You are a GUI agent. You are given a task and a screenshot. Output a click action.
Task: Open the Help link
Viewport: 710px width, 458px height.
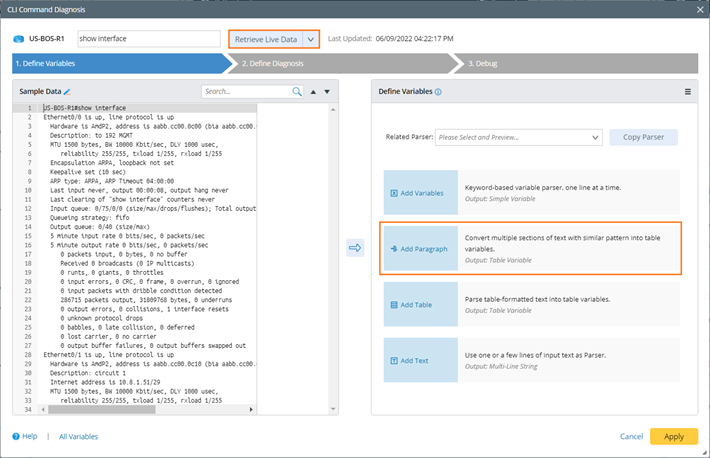coord(29,436)
